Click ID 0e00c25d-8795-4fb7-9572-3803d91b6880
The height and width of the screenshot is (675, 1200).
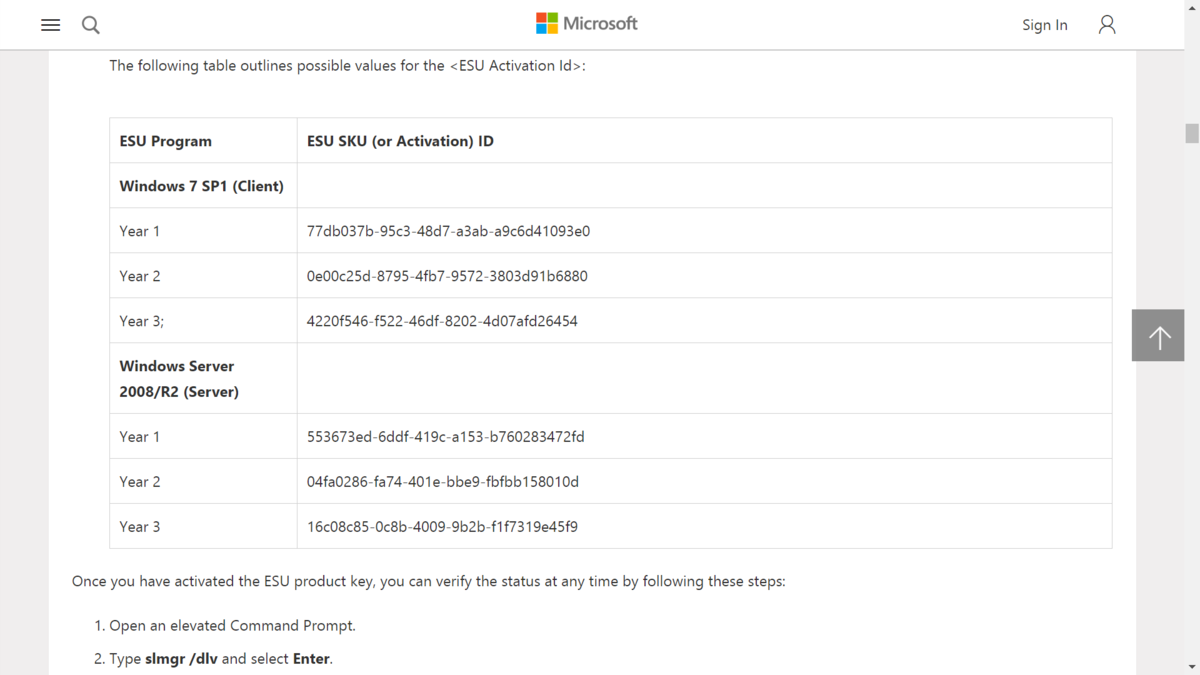(447, 276)
